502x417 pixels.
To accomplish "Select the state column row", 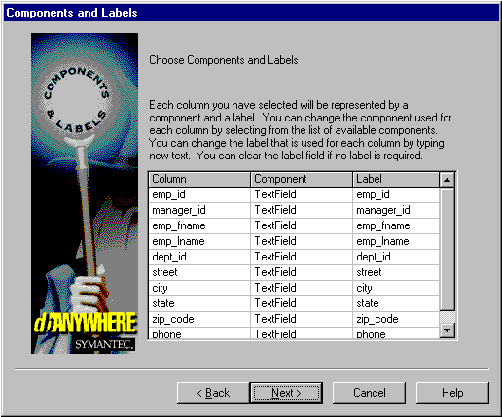I will click(199, 303).
